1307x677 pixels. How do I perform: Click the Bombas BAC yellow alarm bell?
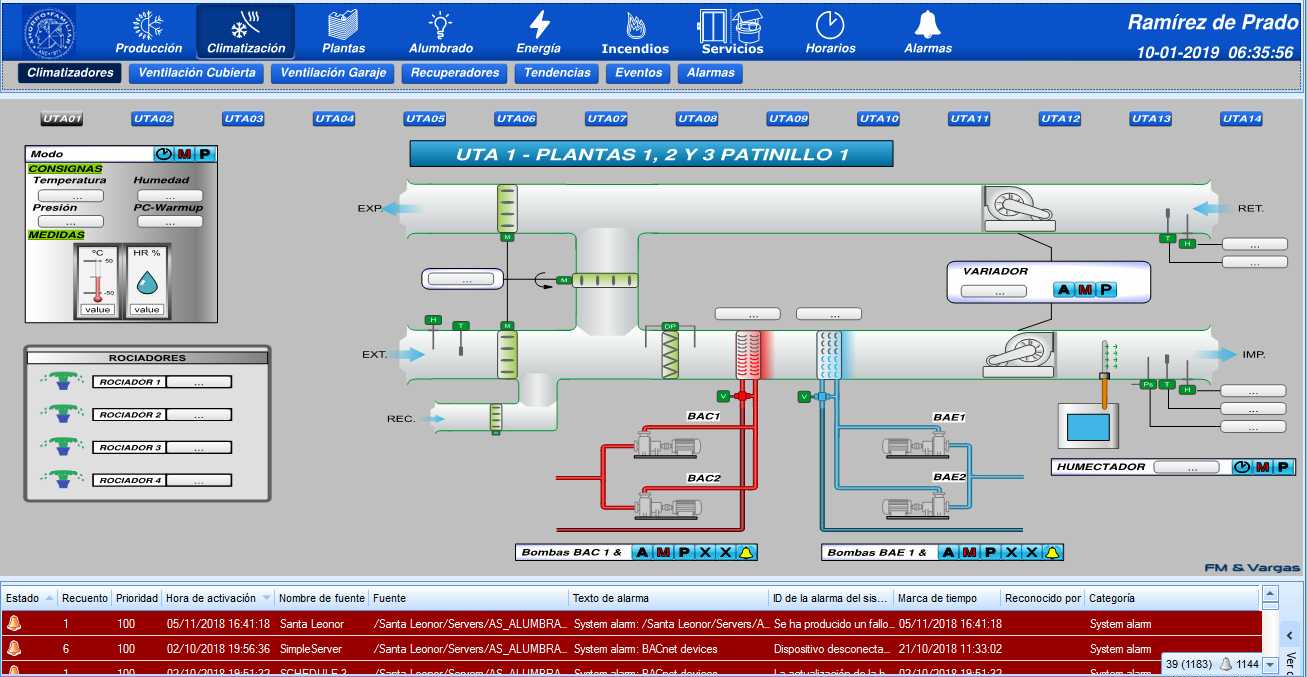tap(745, 553)
